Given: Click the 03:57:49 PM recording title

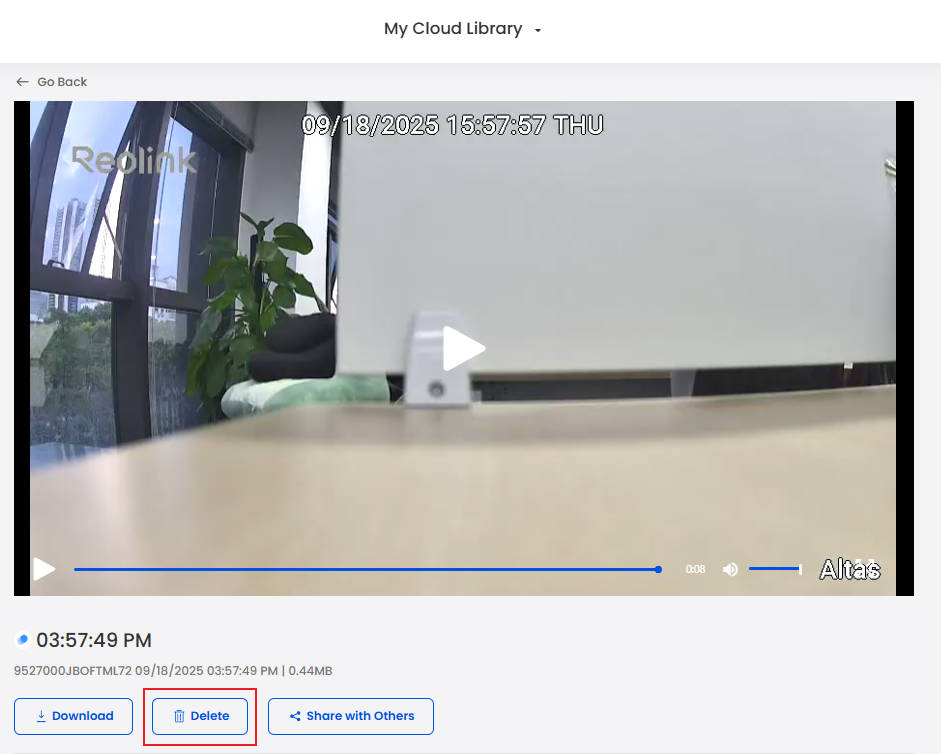Looking at the screenshot, I should click(x=94, y=640).
